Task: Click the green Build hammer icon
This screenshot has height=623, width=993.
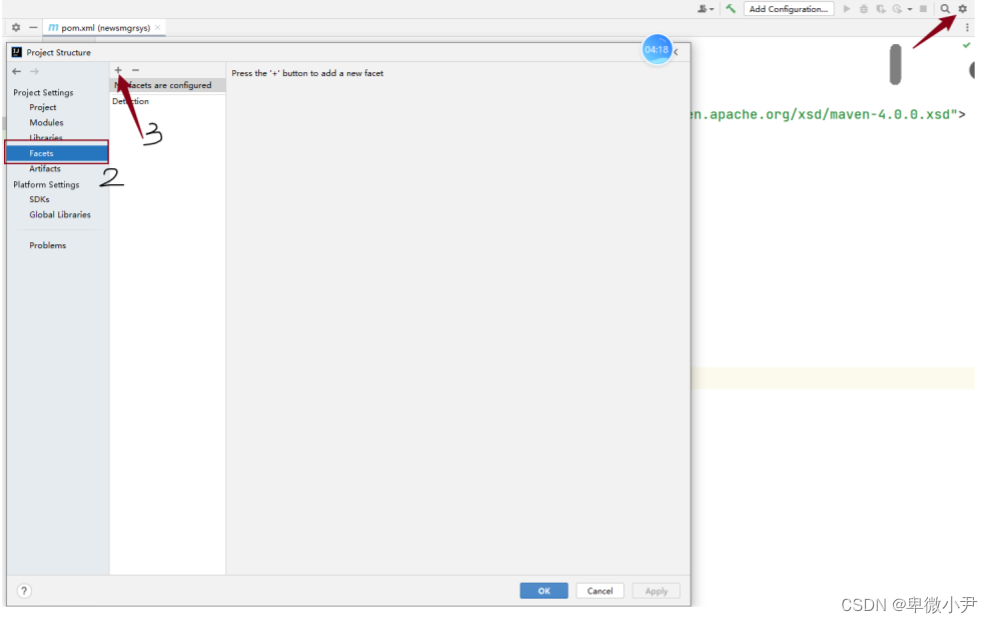Action: [731, 8]
